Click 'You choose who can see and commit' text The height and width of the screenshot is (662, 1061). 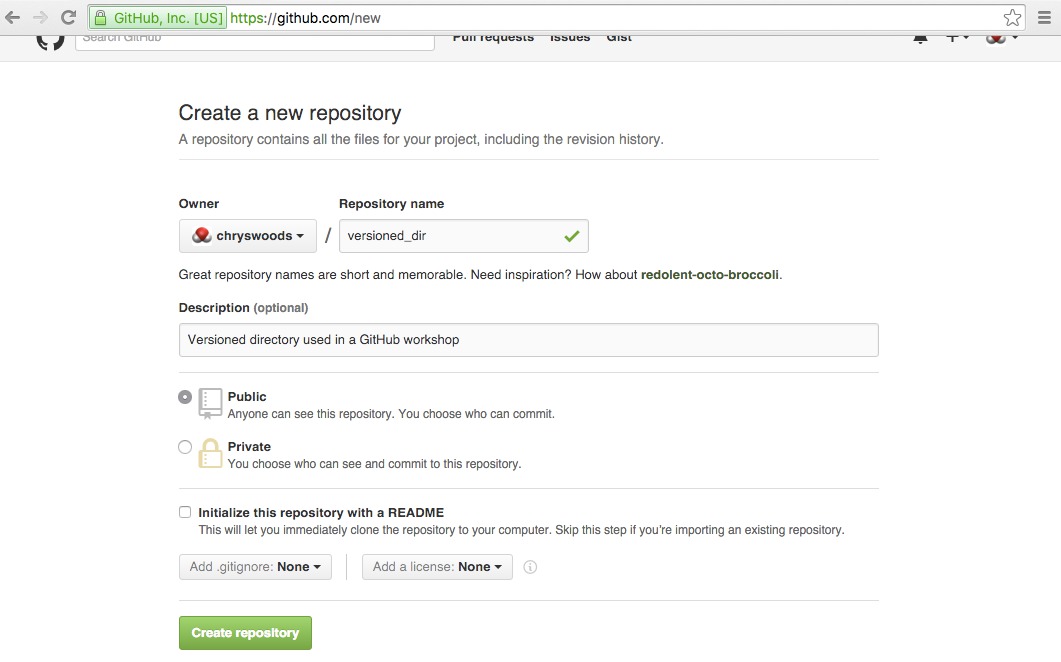tap(374, 464)
